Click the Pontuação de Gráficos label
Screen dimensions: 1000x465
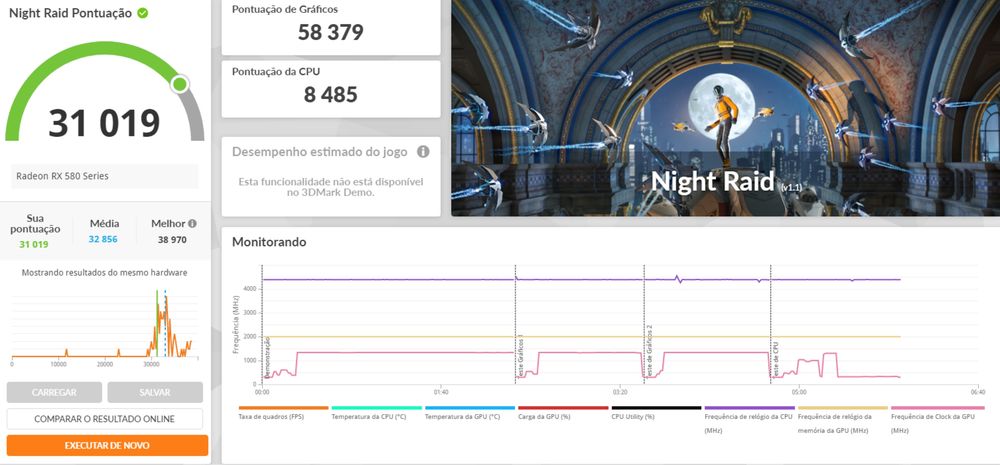[285, 10]
